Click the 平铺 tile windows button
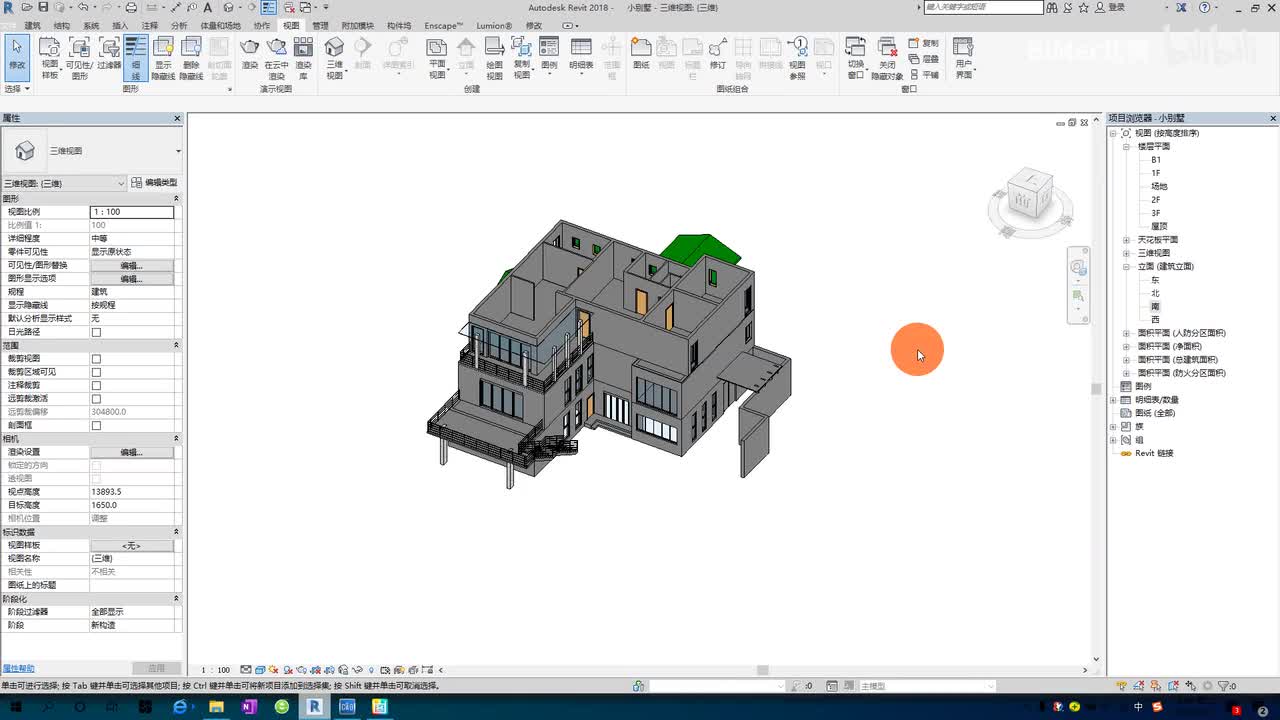The width and height of the screenshot is (1280, 720). tap(924, 75)
